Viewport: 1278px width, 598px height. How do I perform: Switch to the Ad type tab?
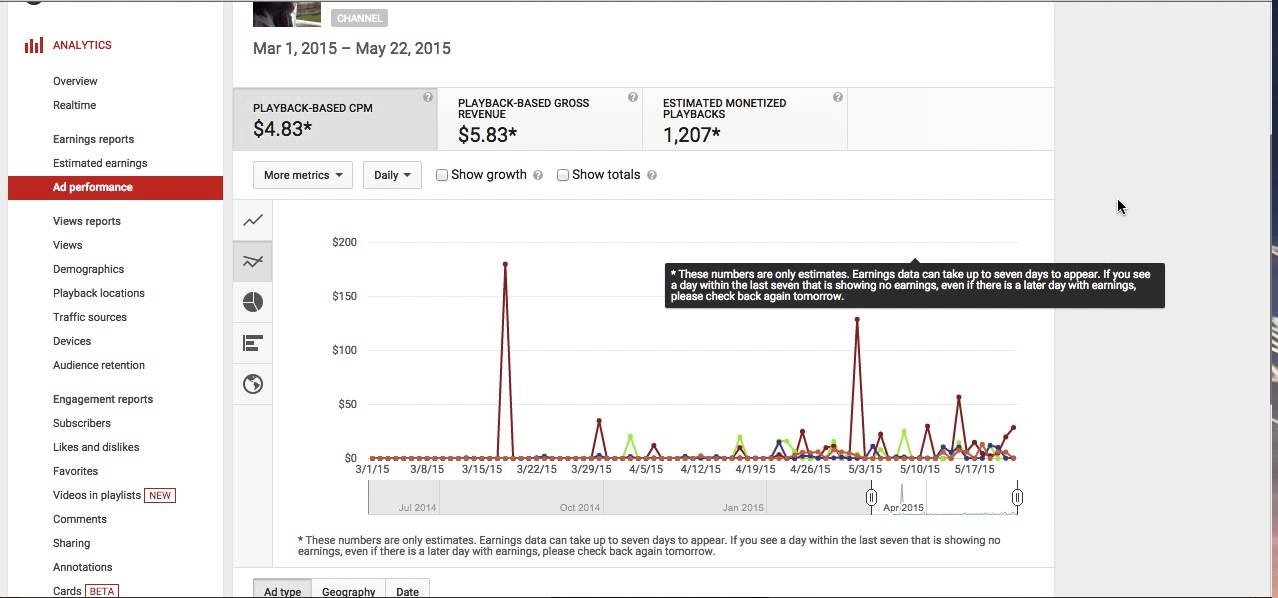point(282,589)
